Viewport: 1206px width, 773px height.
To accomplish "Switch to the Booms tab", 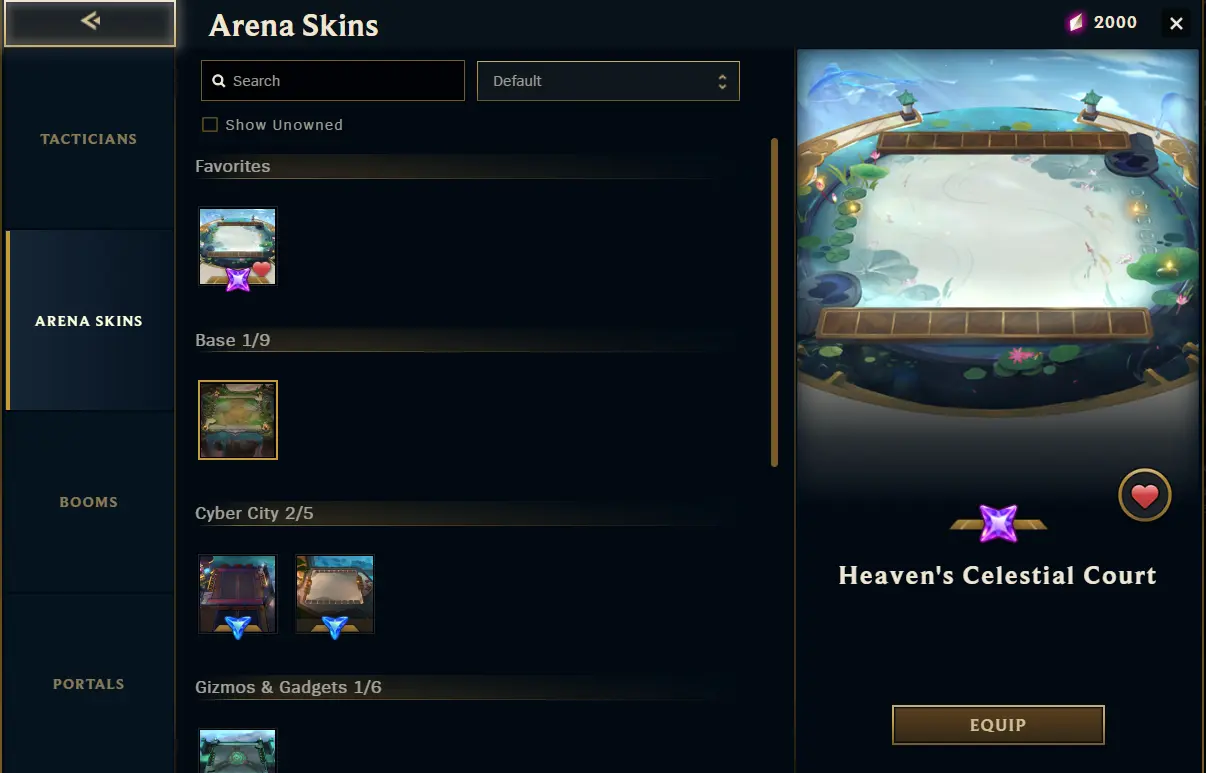I will pyautogui.click(x=89, y=502).
